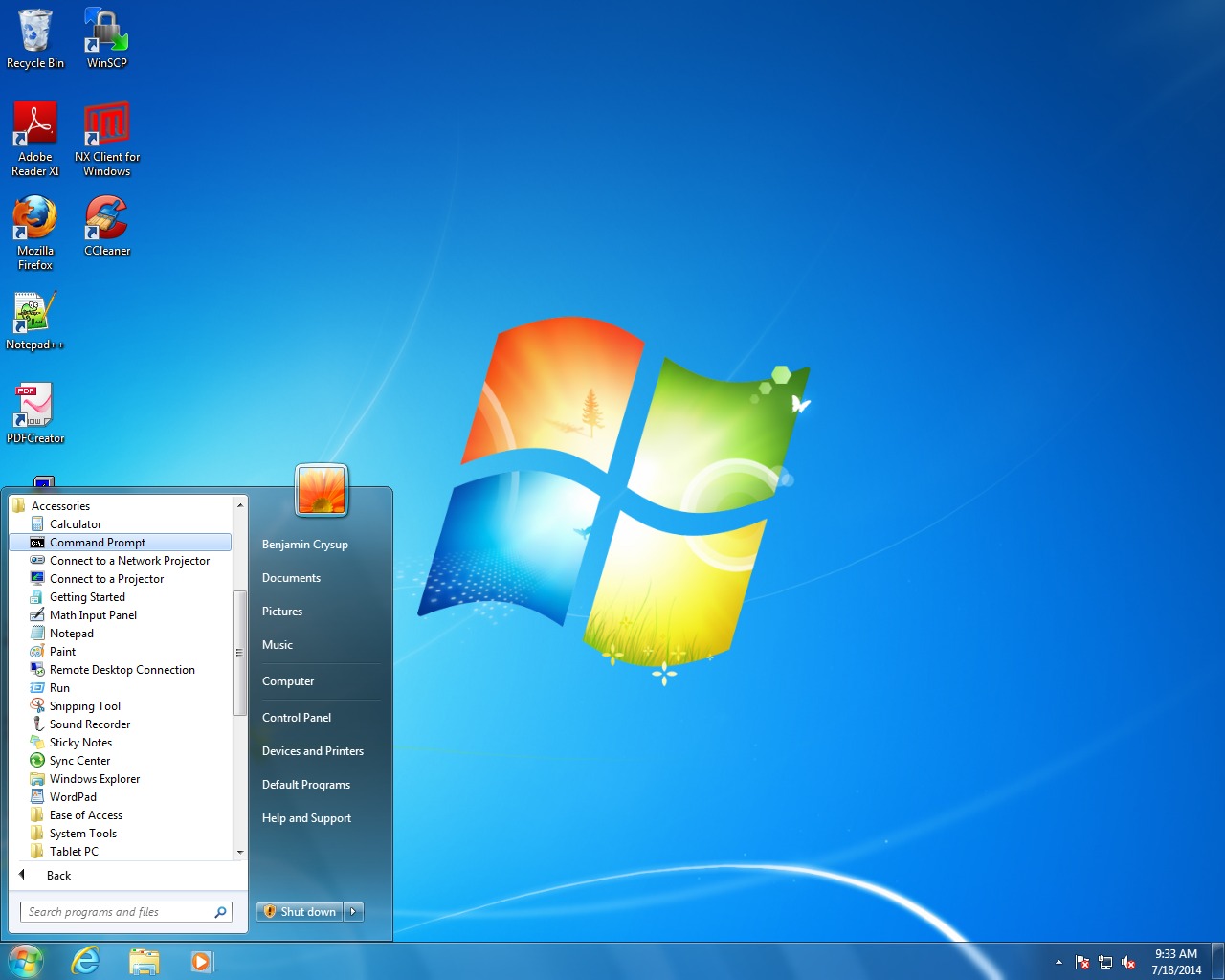Click the Shut down button
The height and width of the screenshot is (980, 1225).
coord(300,912)
